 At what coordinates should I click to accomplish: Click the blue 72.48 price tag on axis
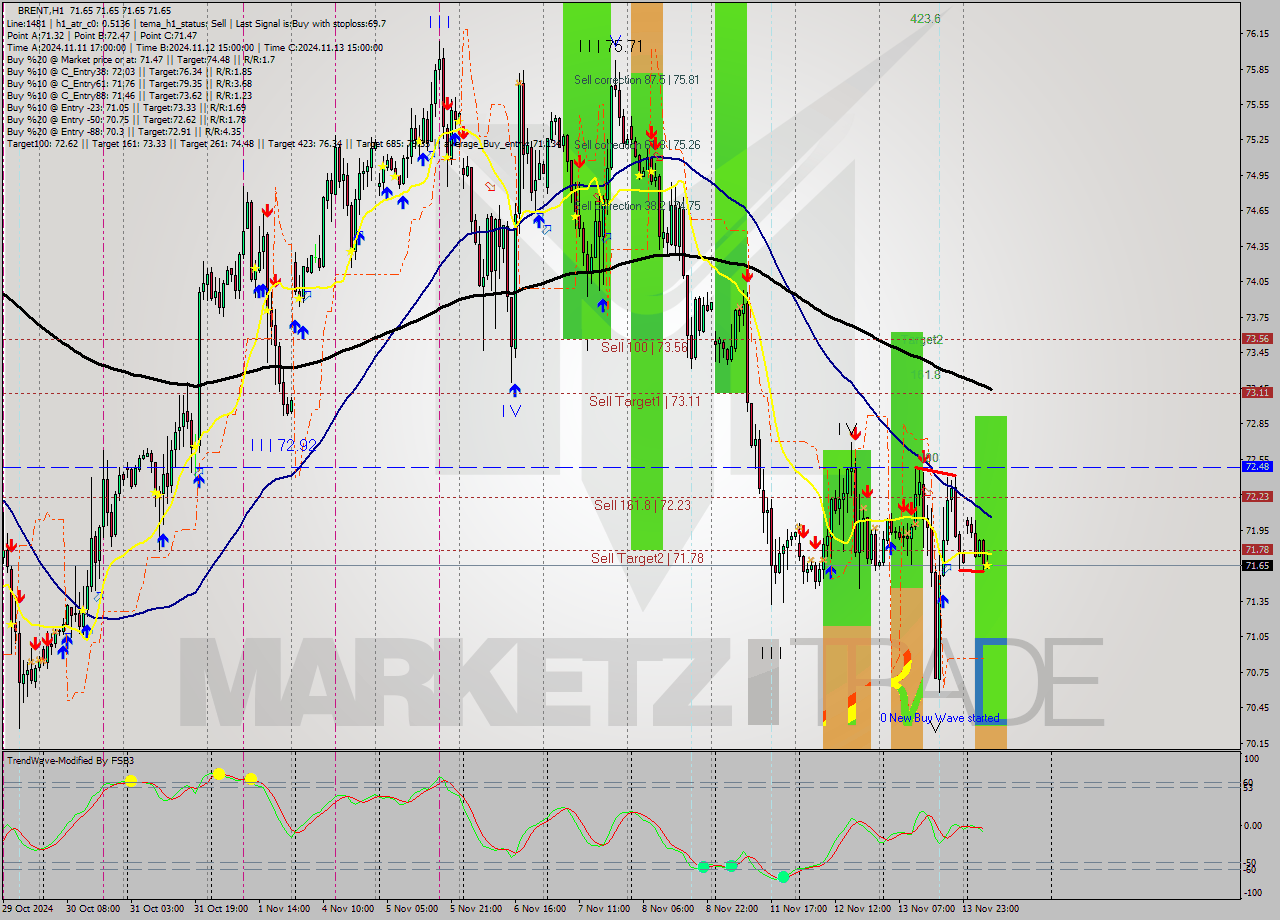tap(1257, 467)
